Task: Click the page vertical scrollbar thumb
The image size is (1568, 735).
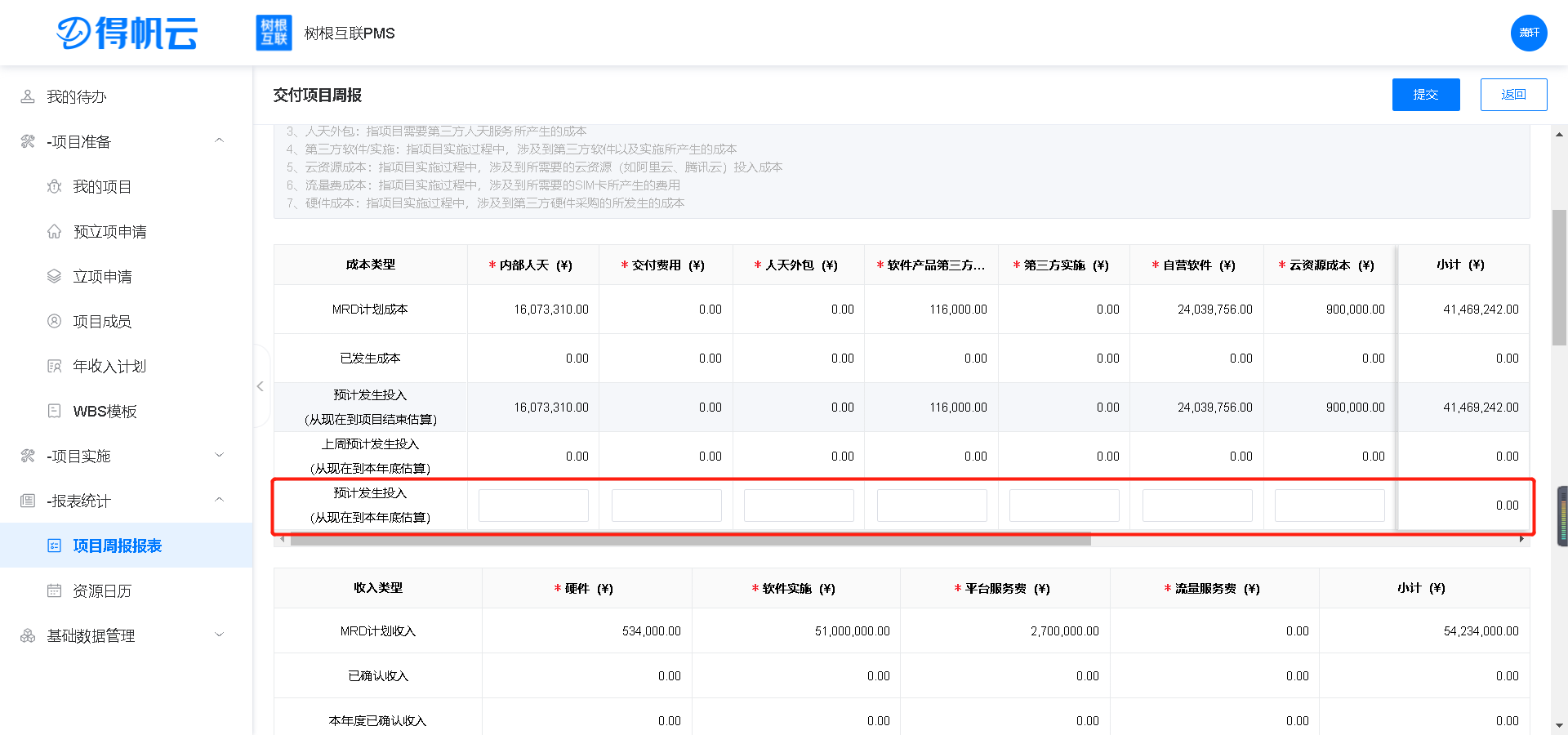Action: tap(1559, 278)
